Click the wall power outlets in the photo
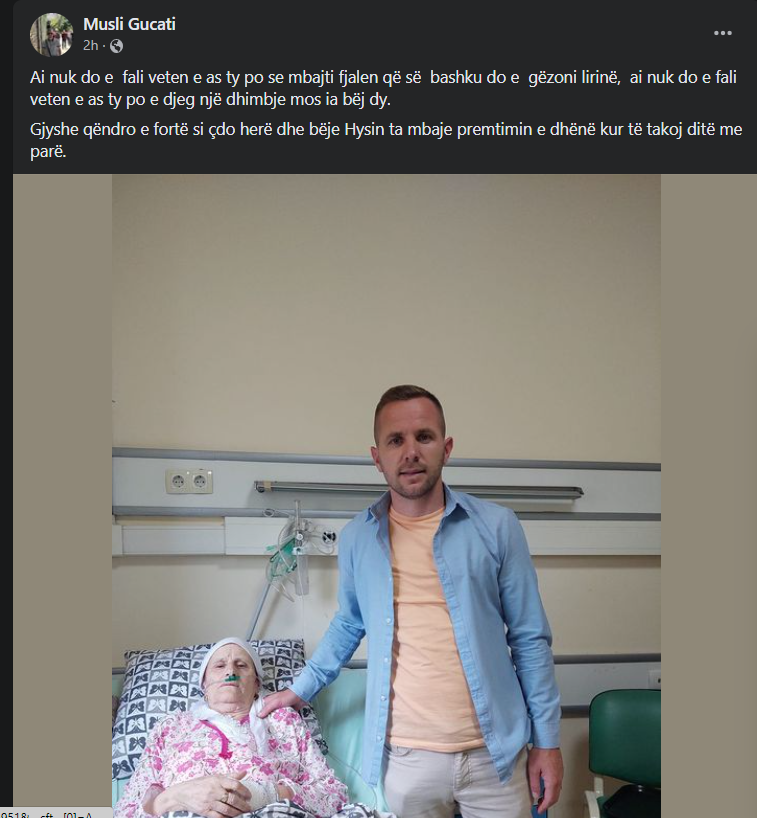This screenshot has height=818, width=757. [x=189, y=481]
